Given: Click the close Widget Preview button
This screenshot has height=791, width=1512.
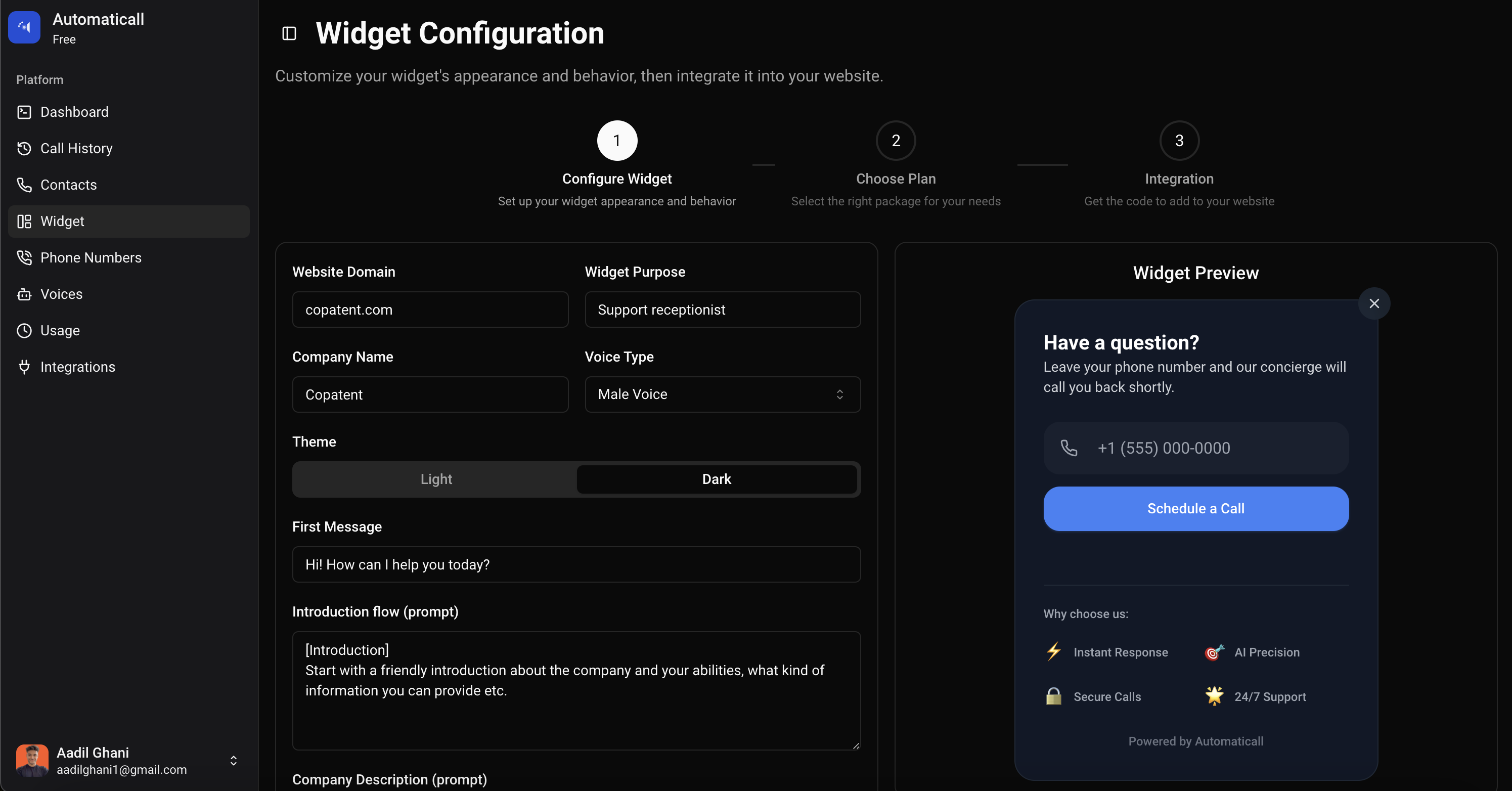Looking at the screenshot, I should click(1374, 303).
